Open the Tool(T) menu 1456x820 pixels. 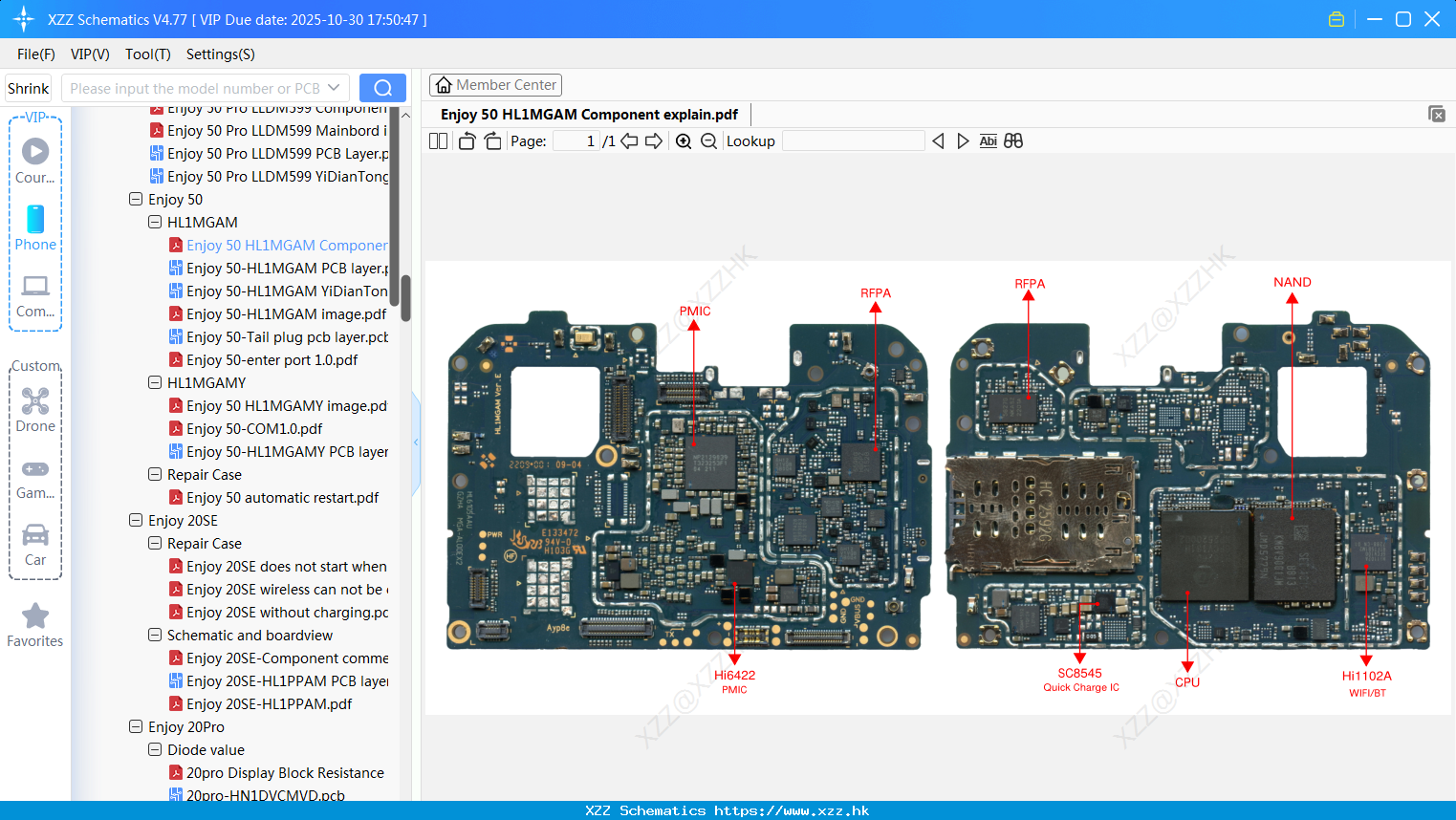pyautogui.click(x=148, y=54)
